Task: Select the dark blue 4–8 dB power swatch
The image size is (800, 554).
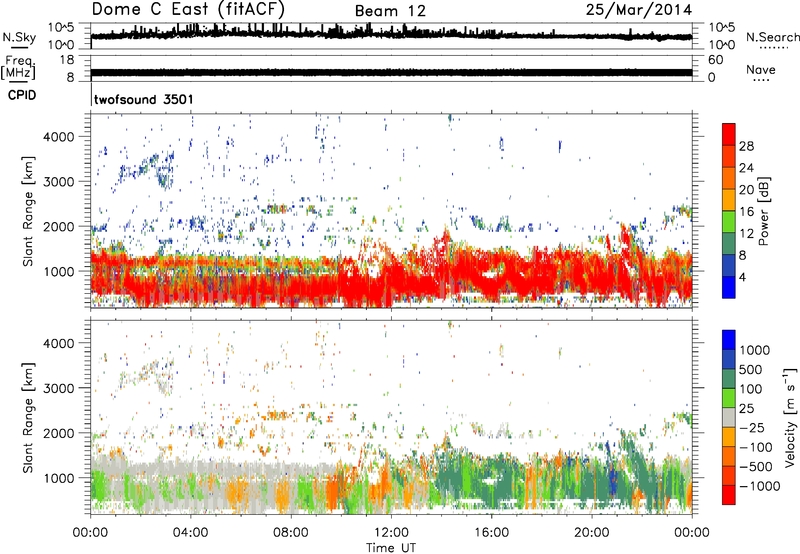Action: [729, 266]
